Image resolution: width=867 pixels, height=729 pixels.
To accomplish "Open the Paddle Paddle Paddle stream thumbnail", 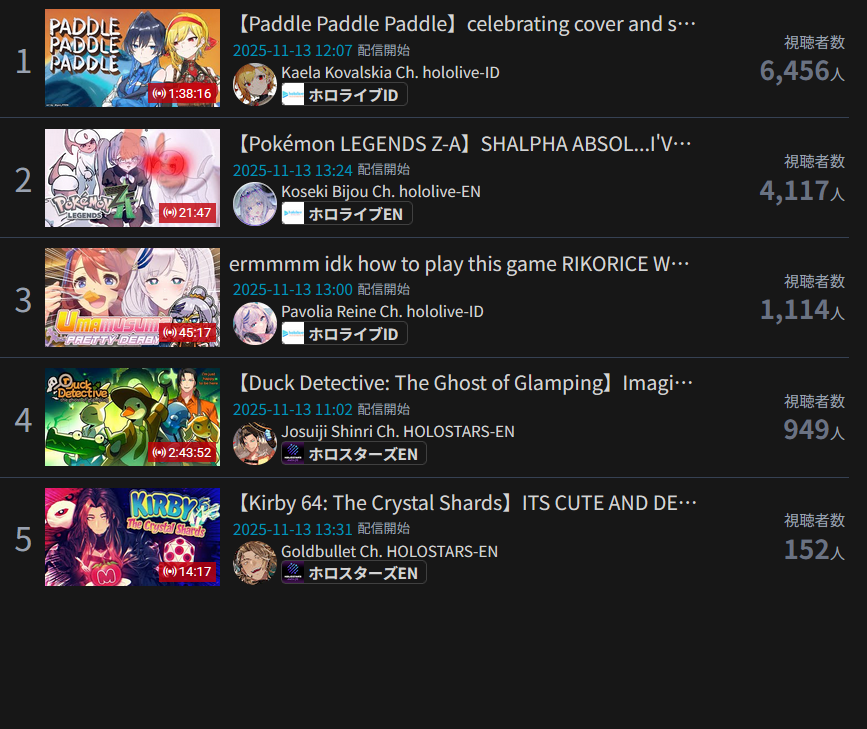I will tap(132, 58).
